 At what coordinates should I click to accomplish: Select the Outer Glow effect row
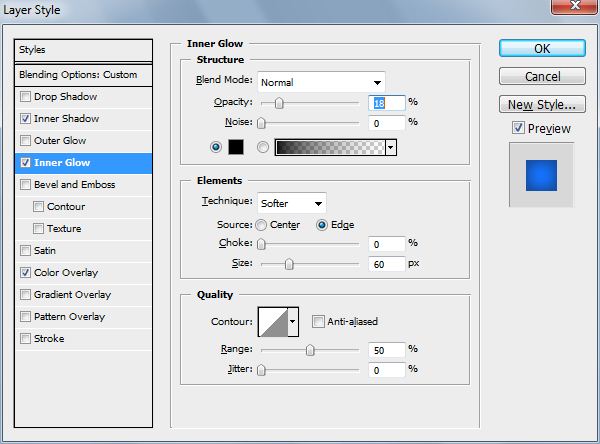pyautogui.click(x=83, y=140)
